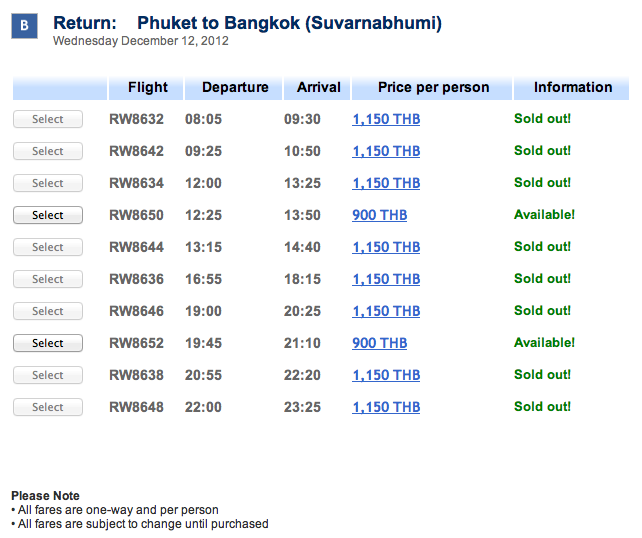642x538 pixels.
Task: Click the Flight column header
Action: click(x=147, y=87)
